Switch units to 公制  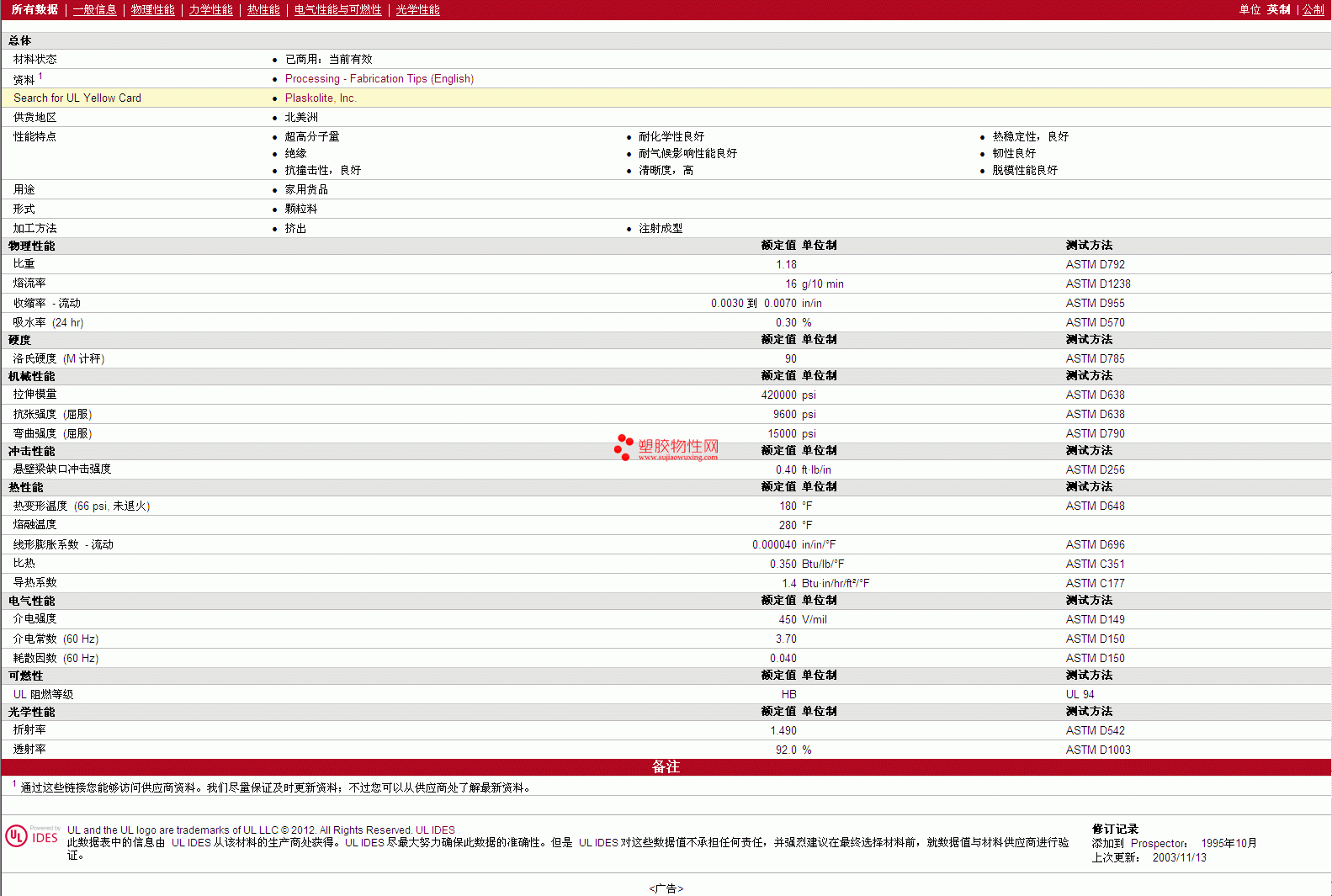(x=1313, y=10)
